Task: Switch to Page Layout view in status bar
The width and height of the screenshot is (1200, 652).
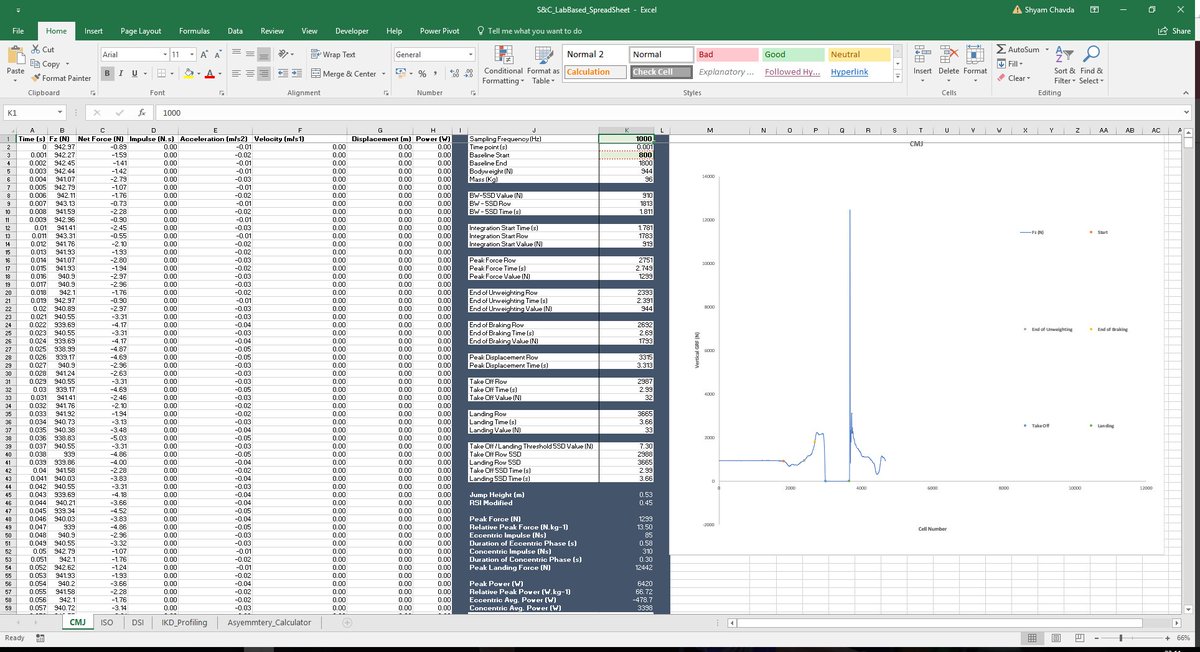Action: pos(1056,638)
